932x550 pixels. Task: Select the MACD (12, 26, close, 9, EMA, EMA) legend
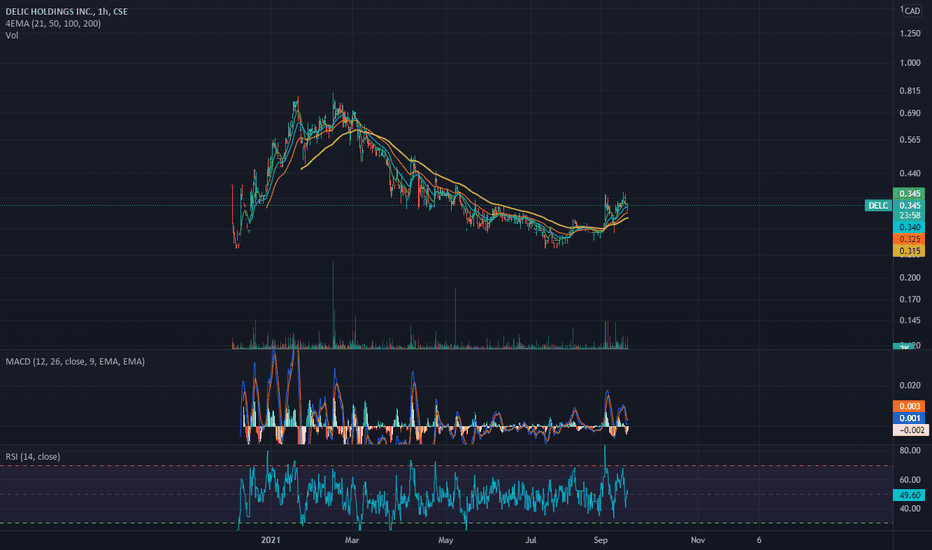point(75,362)
